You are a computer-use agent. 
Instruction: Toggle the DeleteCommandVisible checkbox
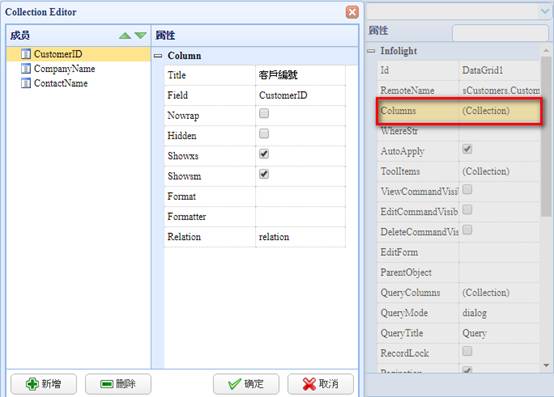coord(467,230)
